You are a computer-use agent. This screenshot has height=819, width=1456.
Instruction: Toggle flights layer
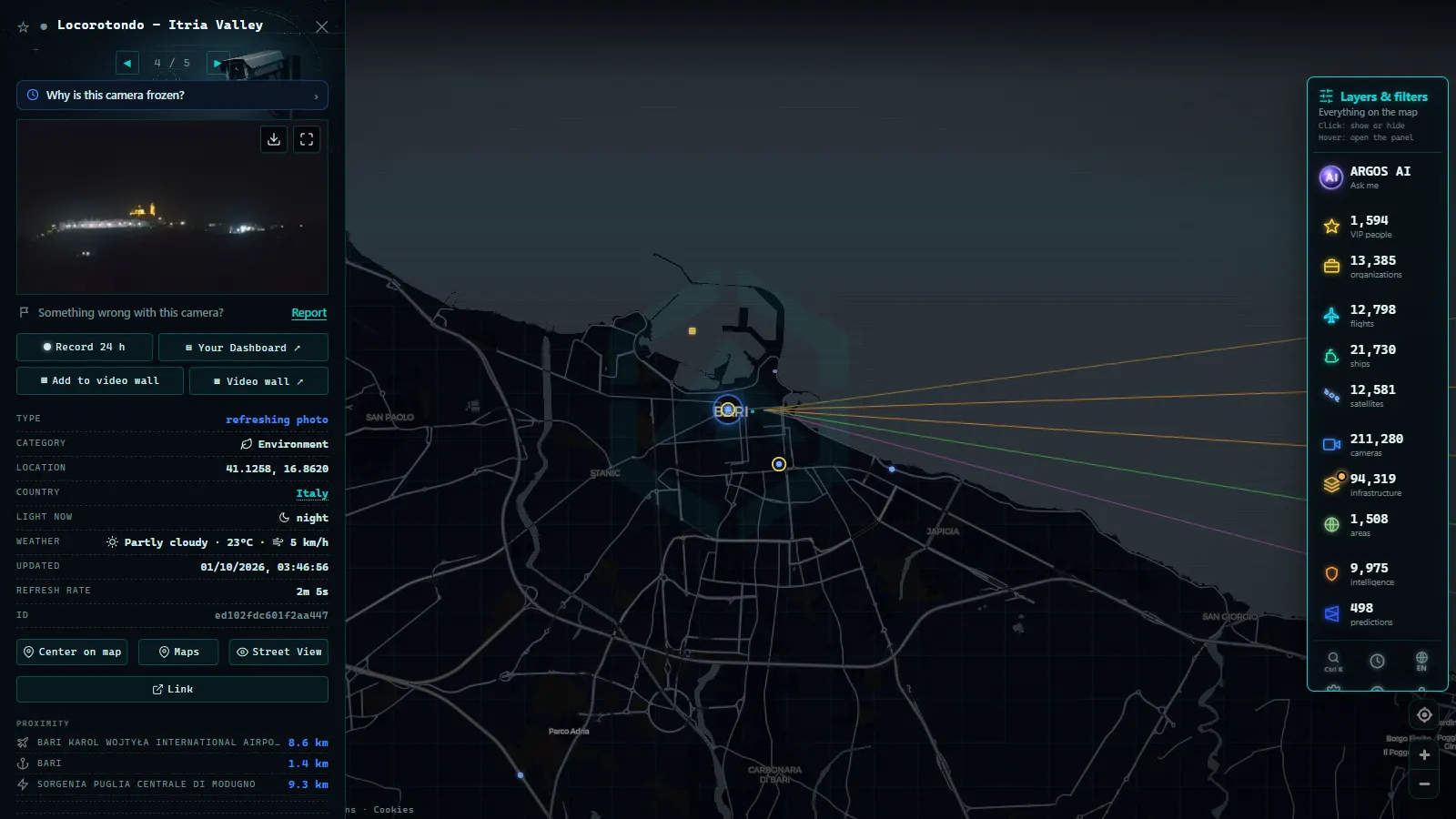1377,315
